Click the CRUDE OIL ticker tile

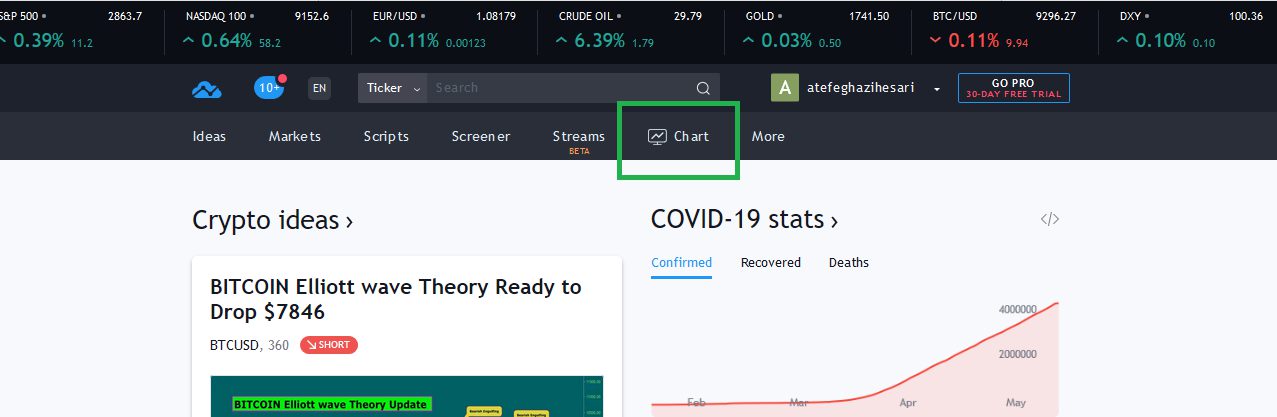pyautogui.click(x=632, y=30)
